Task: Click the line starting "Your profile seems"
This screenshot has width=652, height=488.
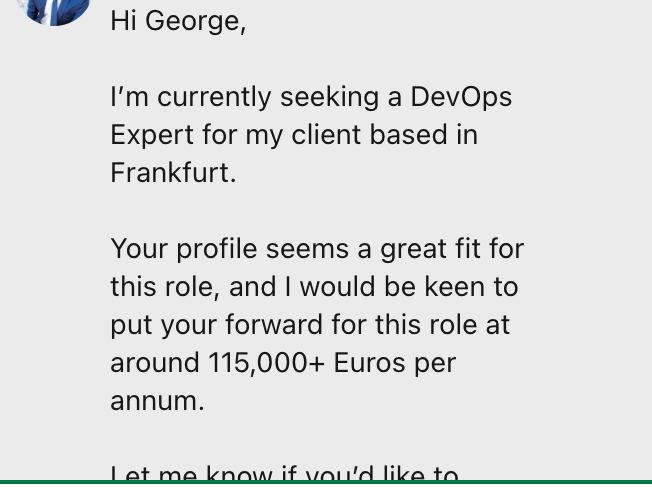Action: tap(317, 249)
